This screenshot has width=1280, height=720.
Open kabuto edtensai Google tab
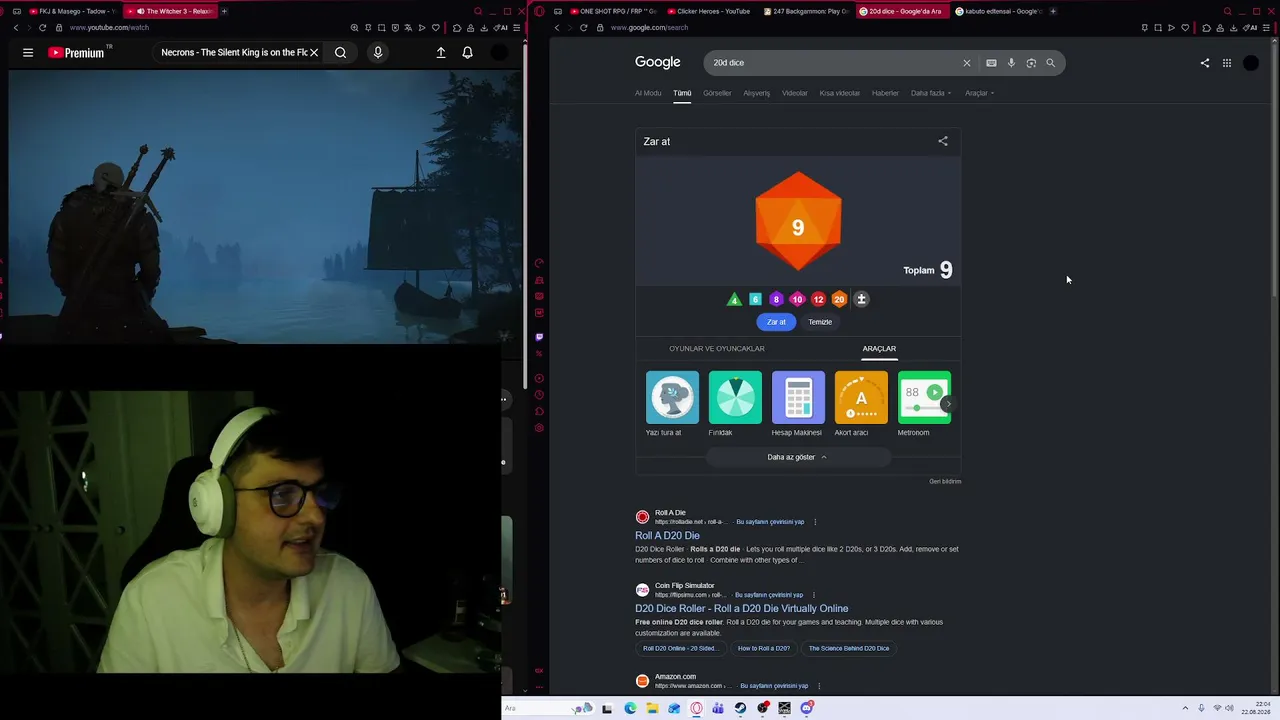point(998,11)
